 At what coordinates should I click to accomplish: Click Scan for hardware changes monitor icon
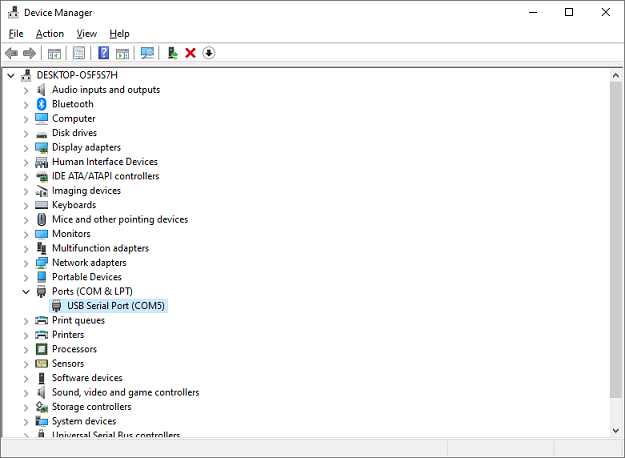tap(147, 53)
